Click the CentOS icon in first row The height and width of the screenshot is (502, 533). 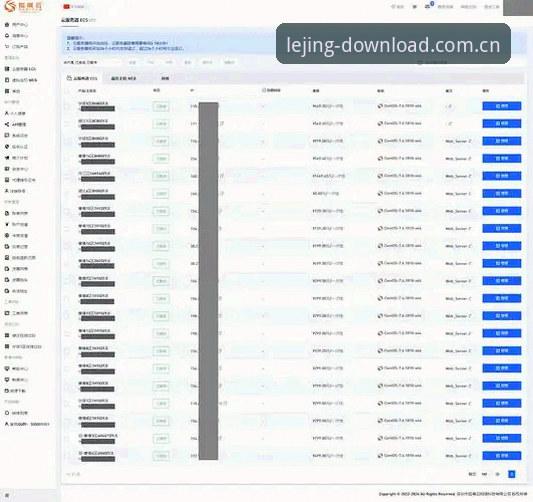pos(380,106)
